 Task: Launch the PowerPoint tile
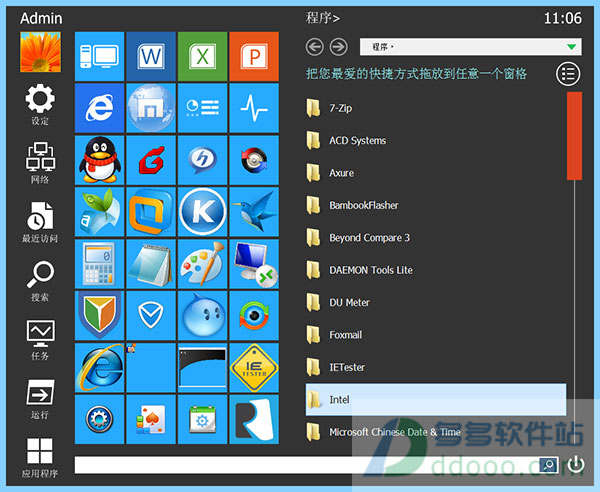(x=254, y=56)
